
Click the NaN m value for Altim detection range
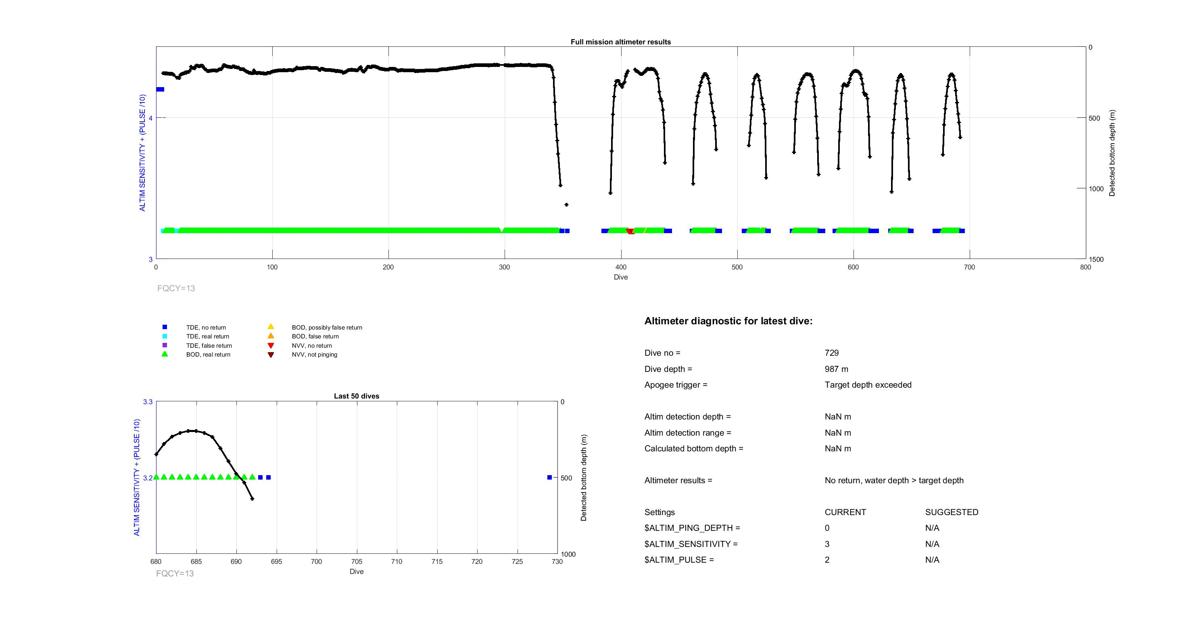click(838, 432)
